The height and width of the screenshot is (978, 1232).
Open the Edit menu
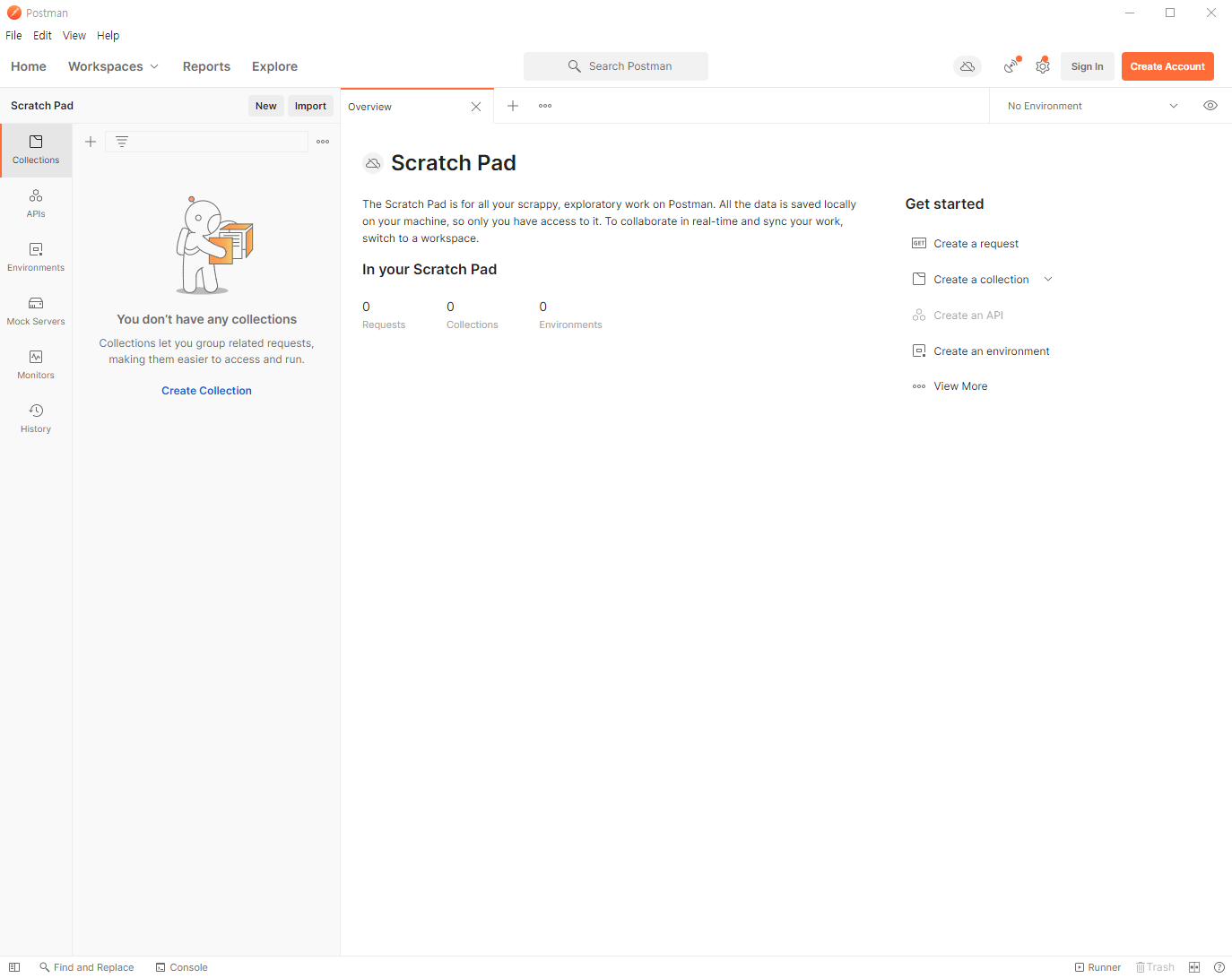tap(42, 36)
